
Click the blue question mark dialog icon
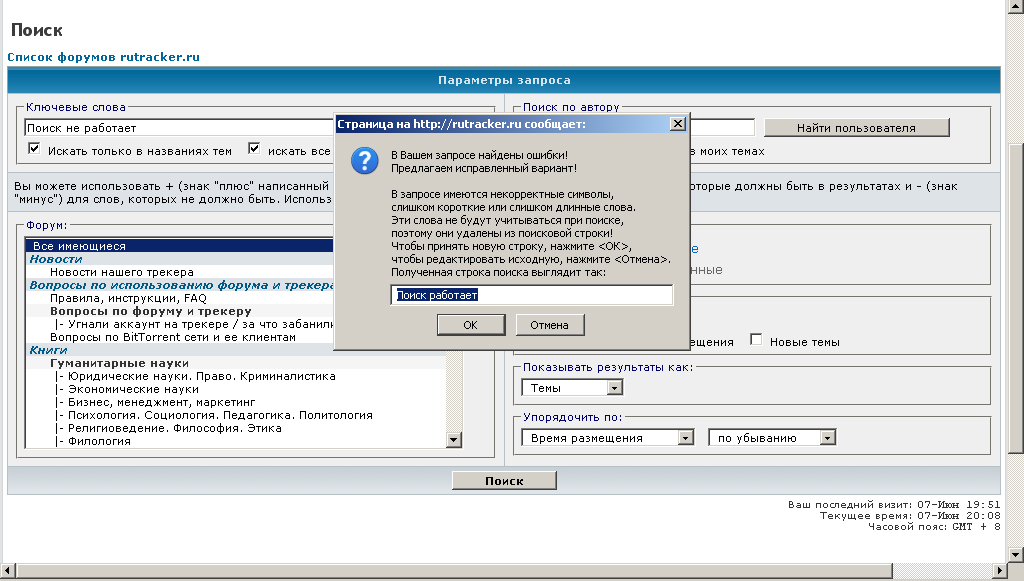(365, 161)
